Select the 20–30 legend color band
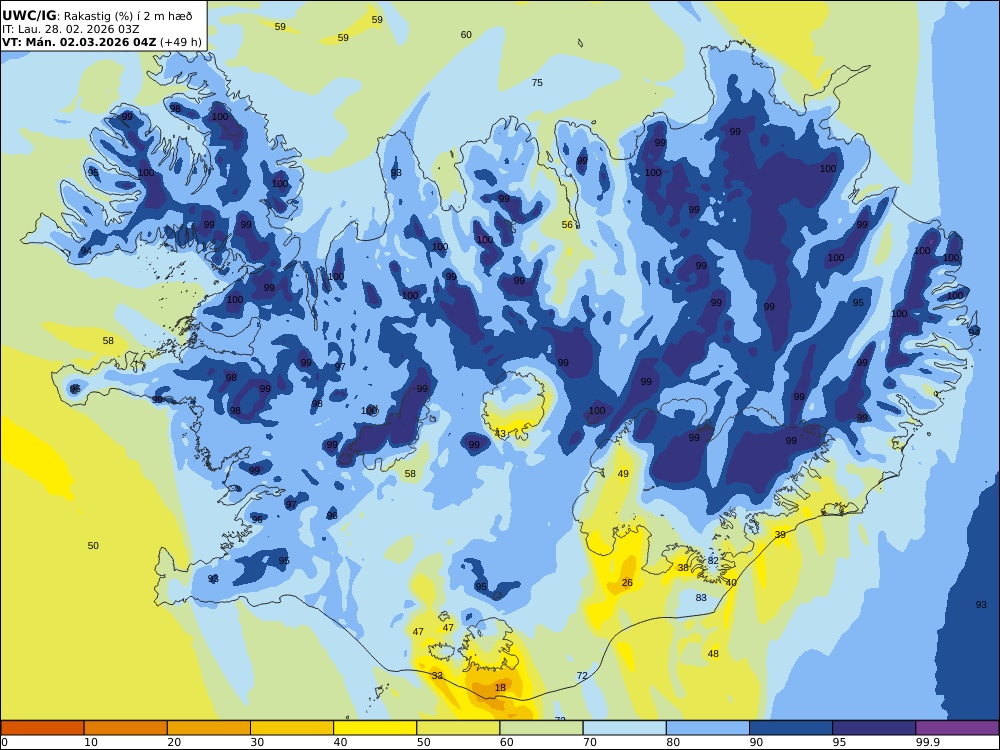This screenshot has height=750, width=1000. pyautogui.click(x=209, y=728)
